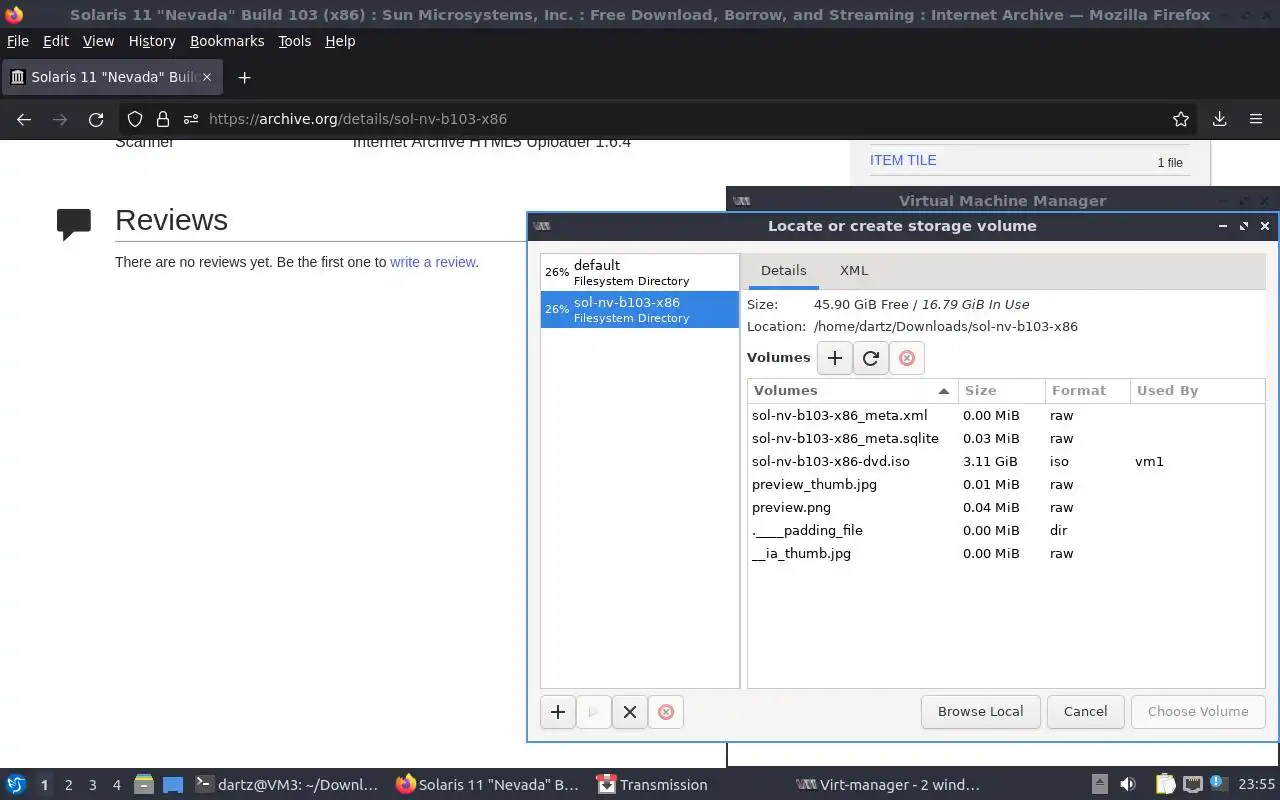Open the View menu

[98, 41]
